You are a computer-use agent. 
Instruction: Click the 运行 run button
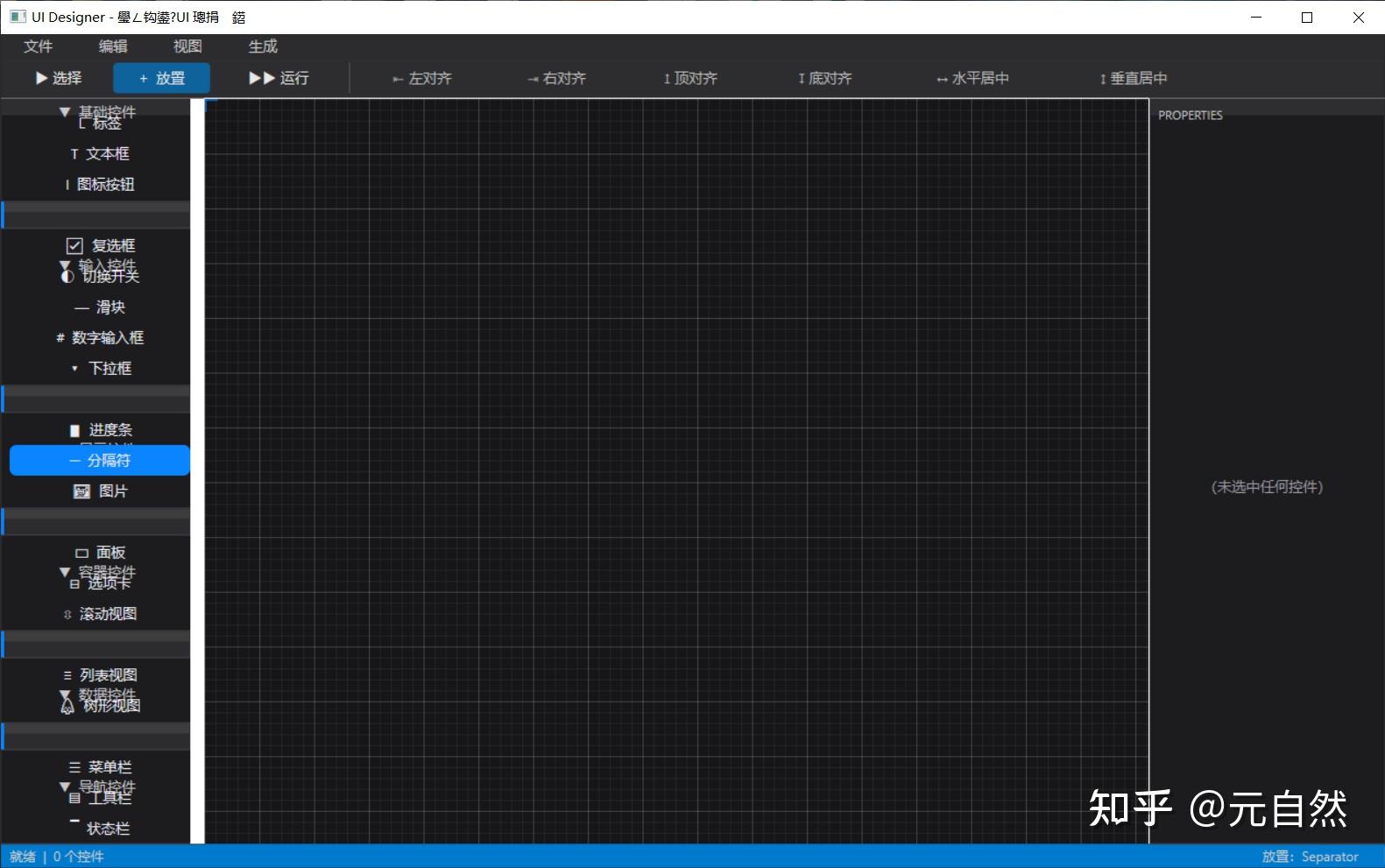(279, 78)
